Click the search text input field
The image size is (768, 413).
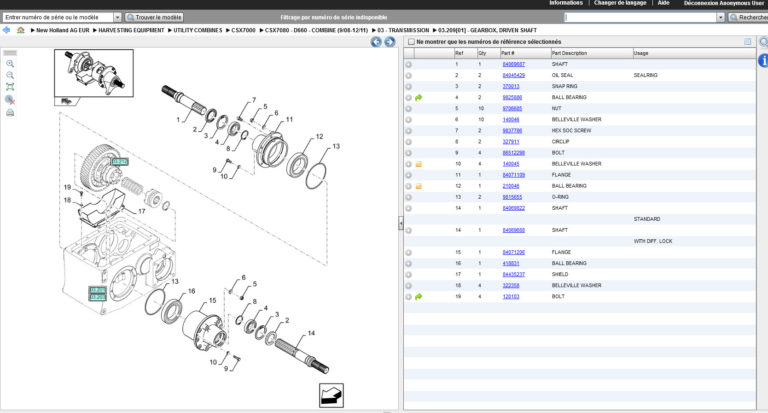pyautogui.click(x=640, y=17)
